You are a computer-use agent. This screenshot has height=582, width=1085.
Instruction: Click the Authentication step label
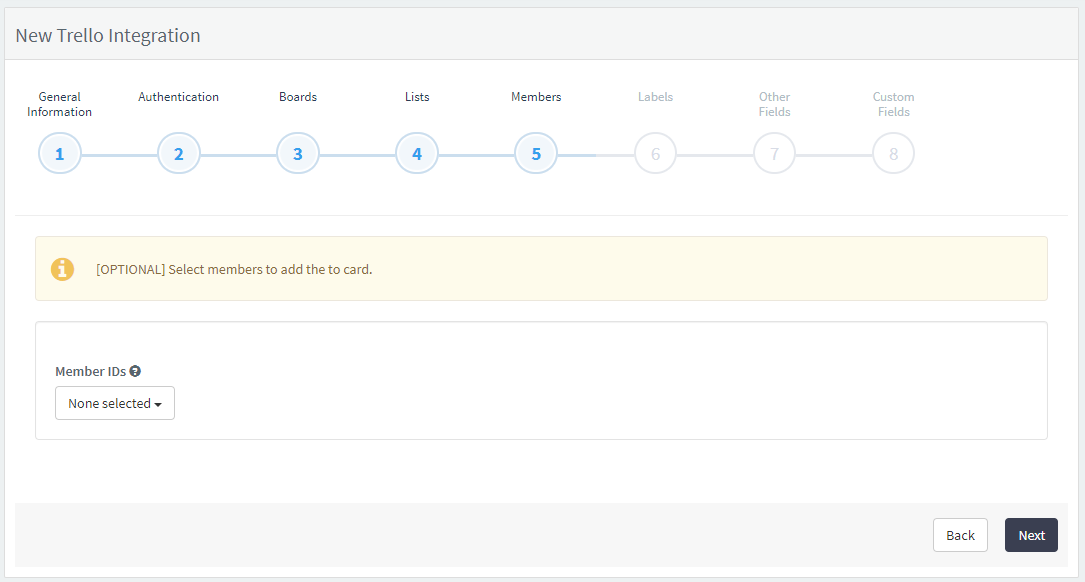pos(179,97)
